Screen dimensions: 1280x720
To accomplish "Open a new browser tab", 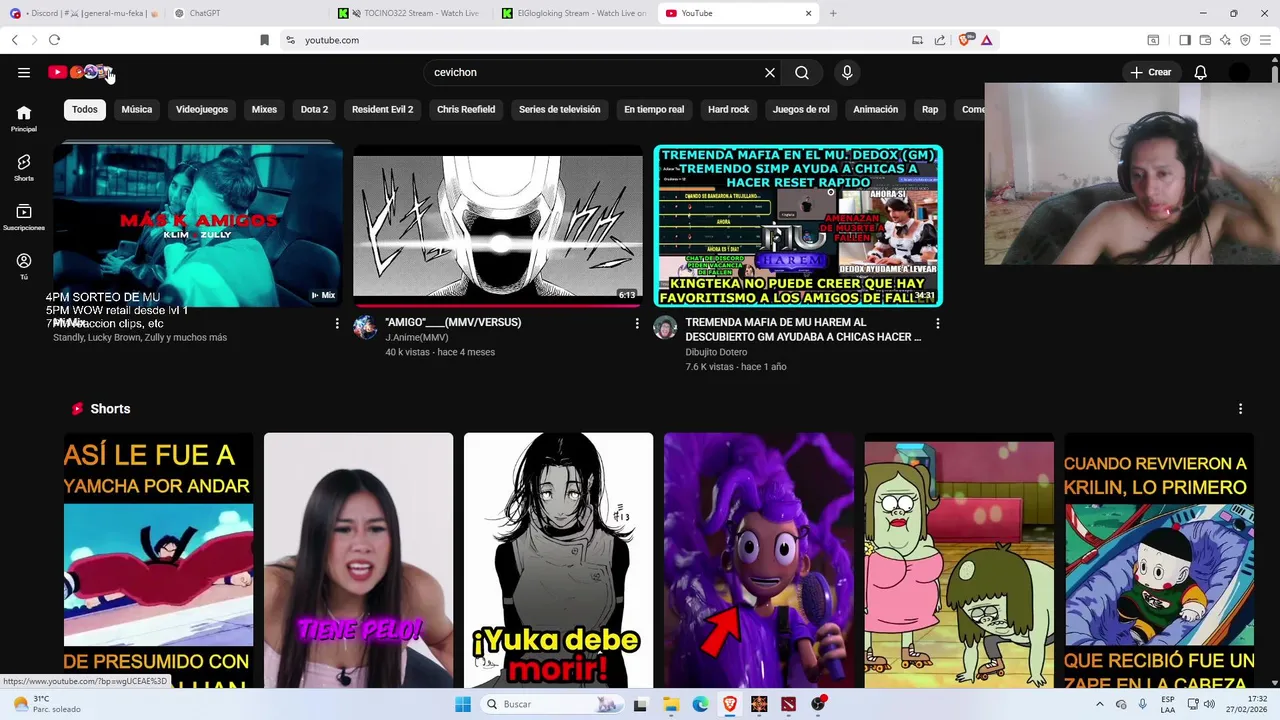I will point(833,13).
